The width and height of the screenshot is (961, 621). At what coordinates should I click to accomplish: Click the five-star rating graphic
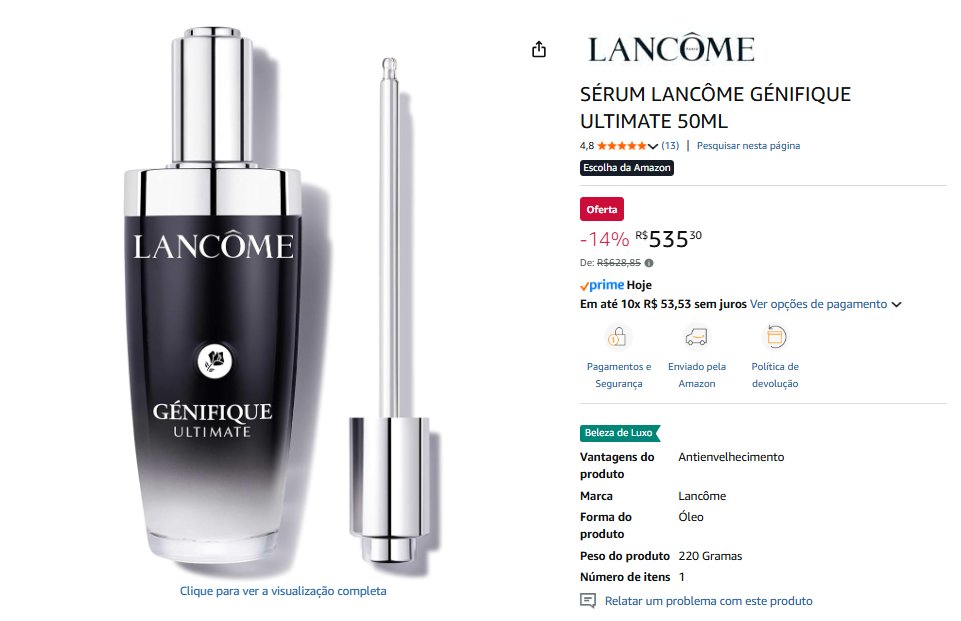[x=621, y=146]
